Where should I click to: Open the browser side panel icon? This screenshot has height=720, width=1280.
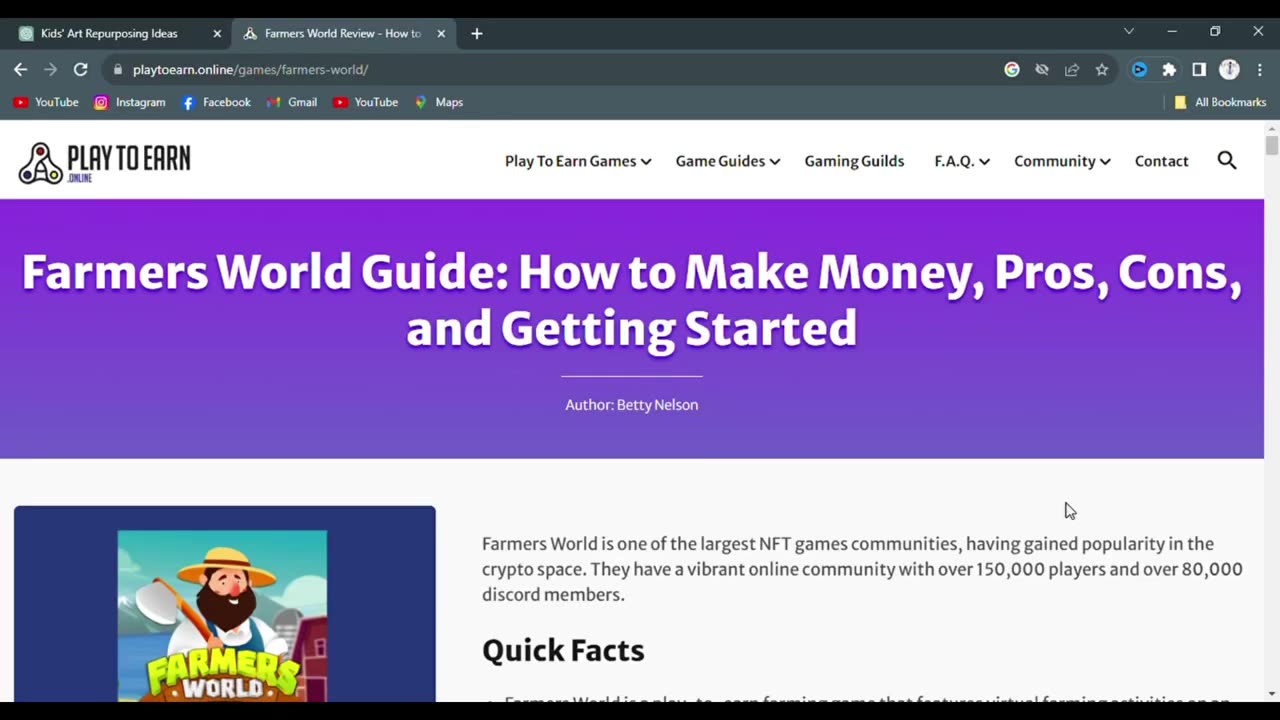tap(1199, 69)
